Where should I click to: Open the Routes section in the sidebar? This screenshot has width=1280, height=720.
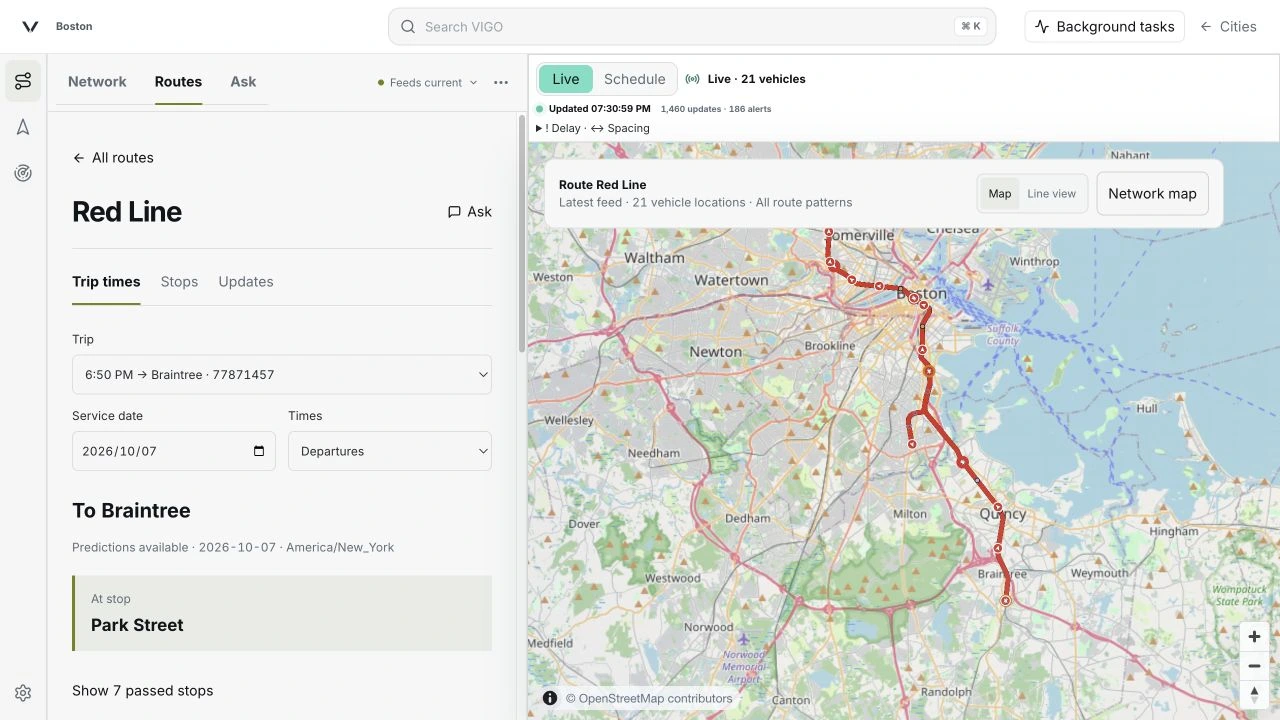click(x=23, y=81)
